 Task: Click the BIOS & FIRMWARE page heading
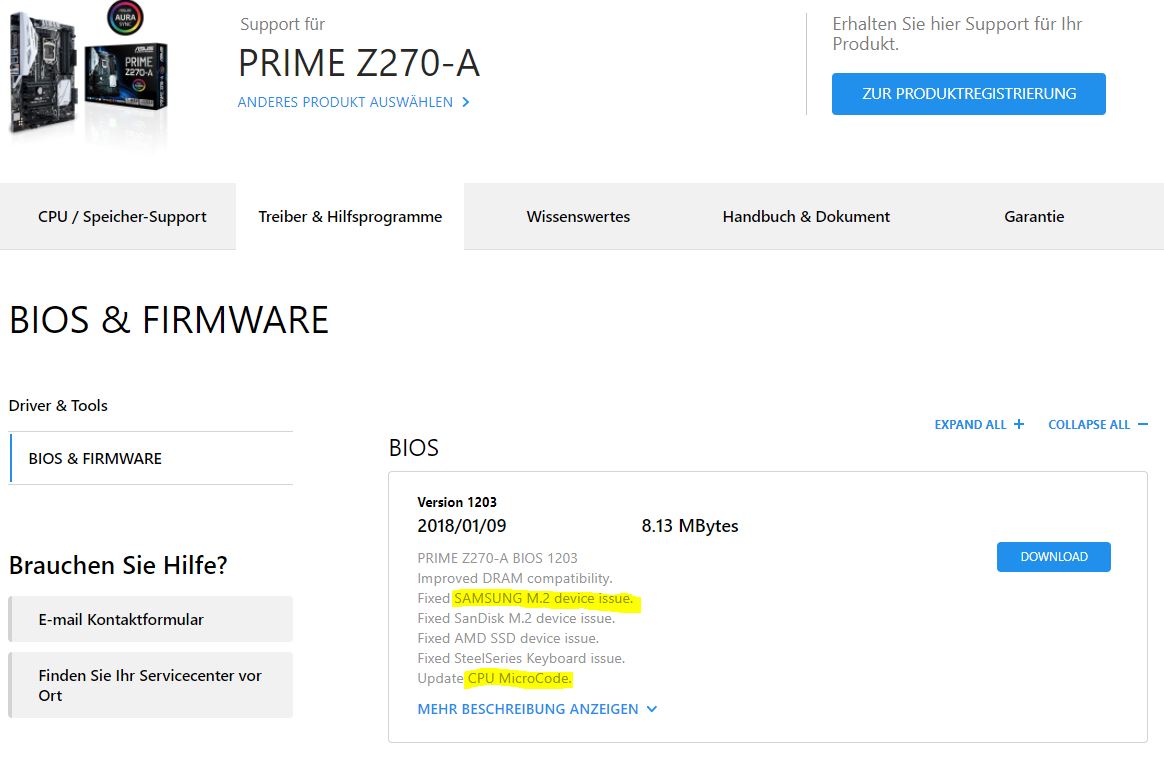tap(169, 320)
